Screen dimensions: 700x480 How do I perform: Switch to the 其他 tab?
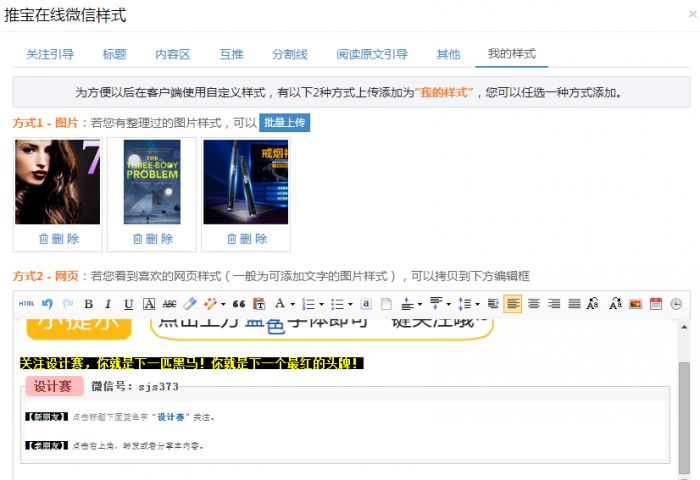coord(448,54)
